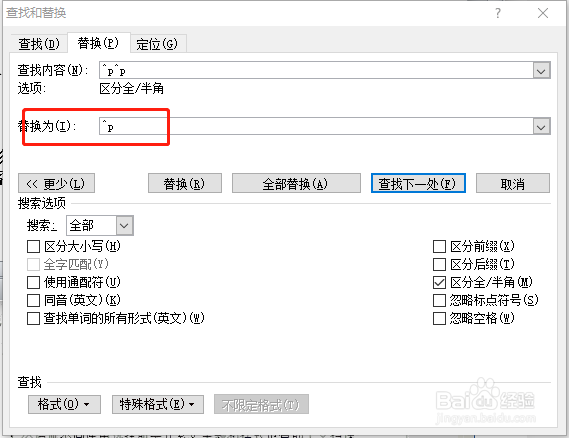Image resolution: width=569 pixels, height=438 pixels.
Task: Open the 特殊格式(E) dropdown menu
Action: (x=158, y=404)
